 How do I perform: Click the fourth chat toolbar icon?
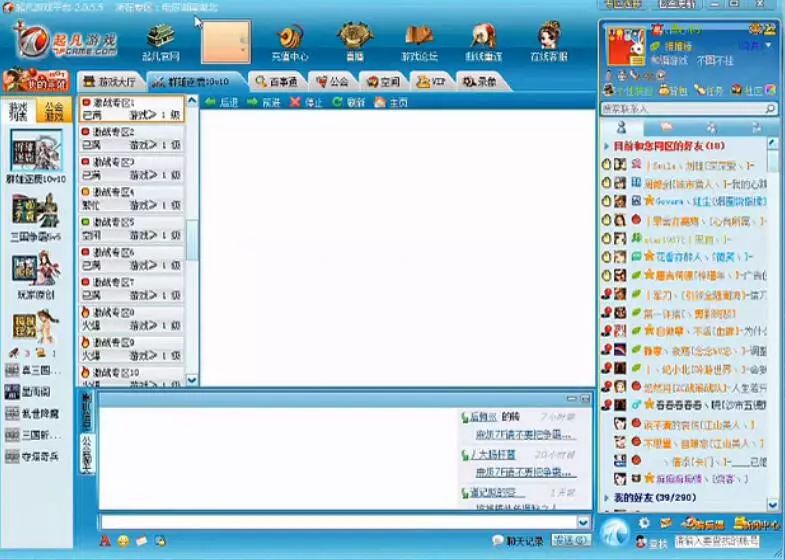click(x=160, y=540)
